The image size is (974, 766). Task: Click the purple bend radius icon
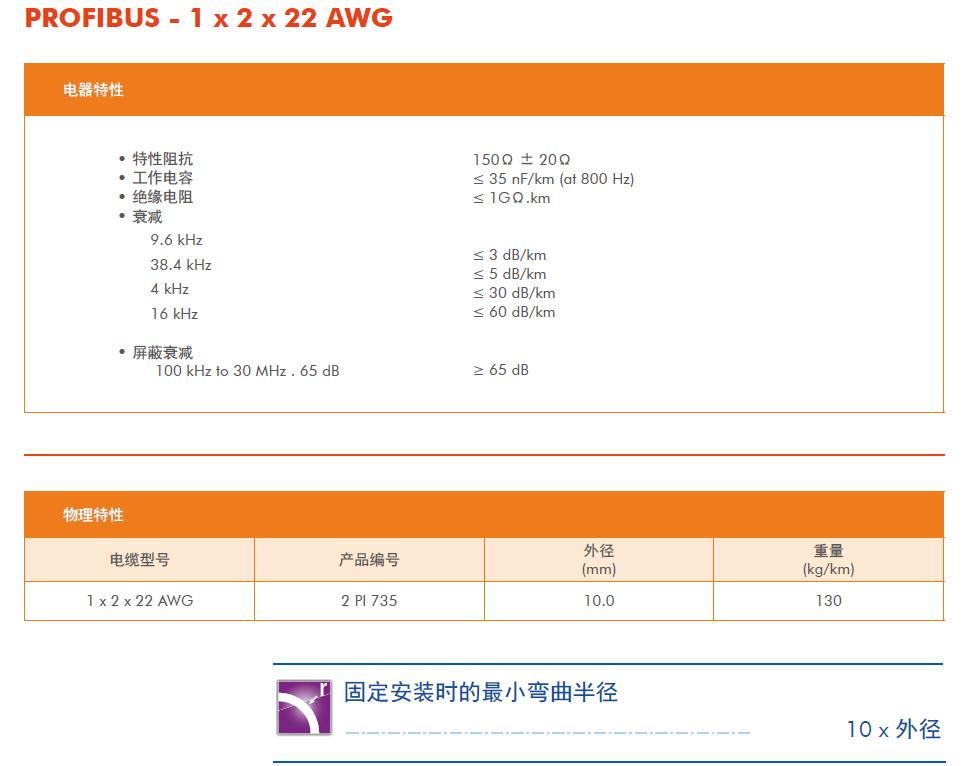click(x=304, y=708)
